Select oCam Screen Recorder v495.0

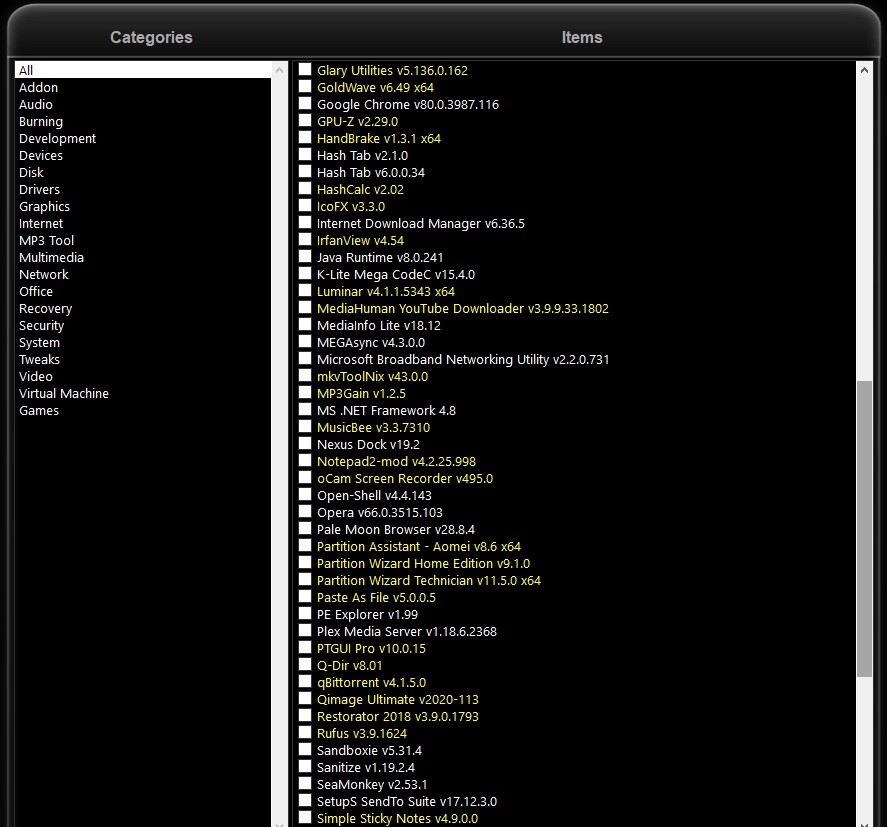pos(405,479)
